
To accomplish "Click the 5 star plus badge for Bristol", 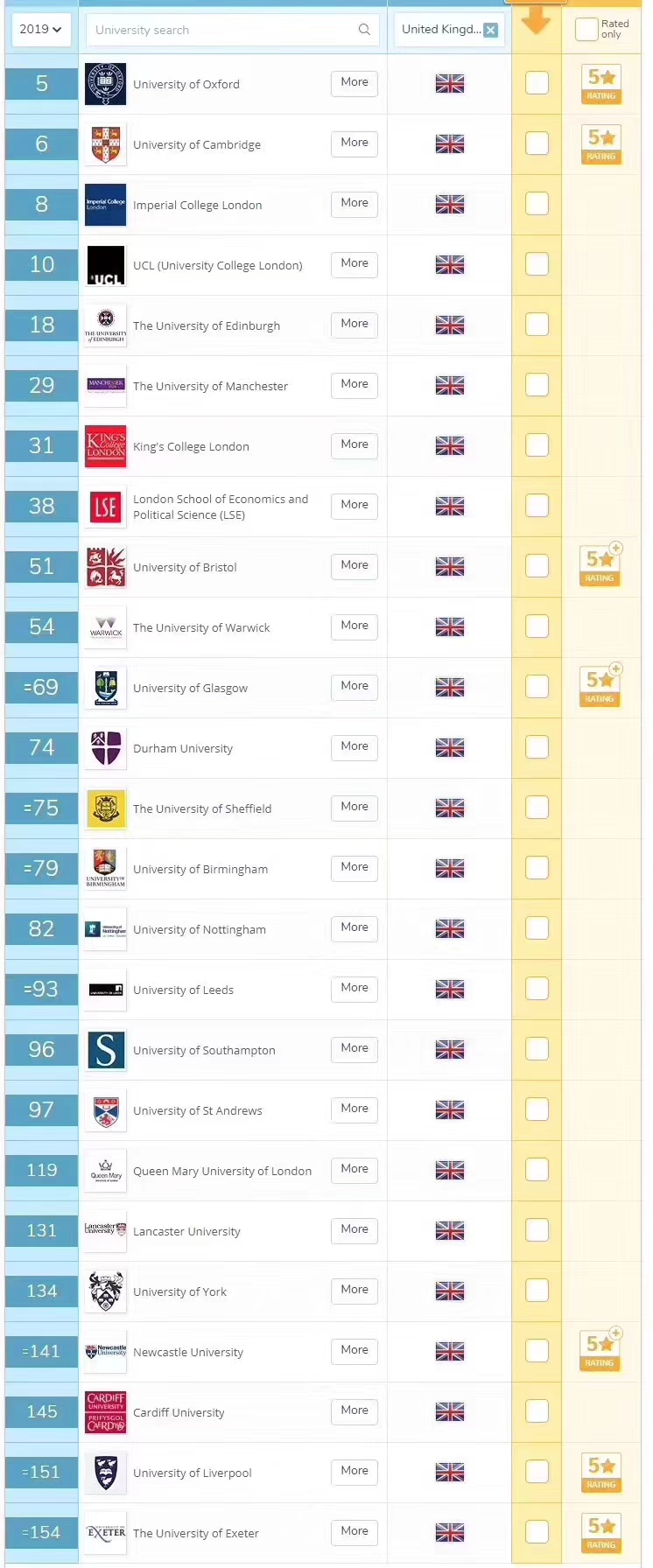I will coord(601,565).
